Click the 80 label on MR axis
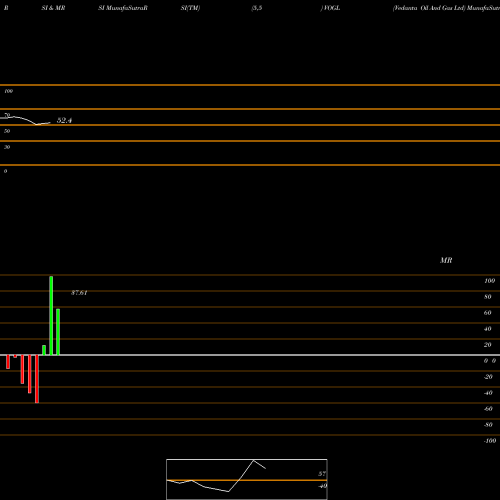Screen dimensions: 500x500 coord(487,297)
